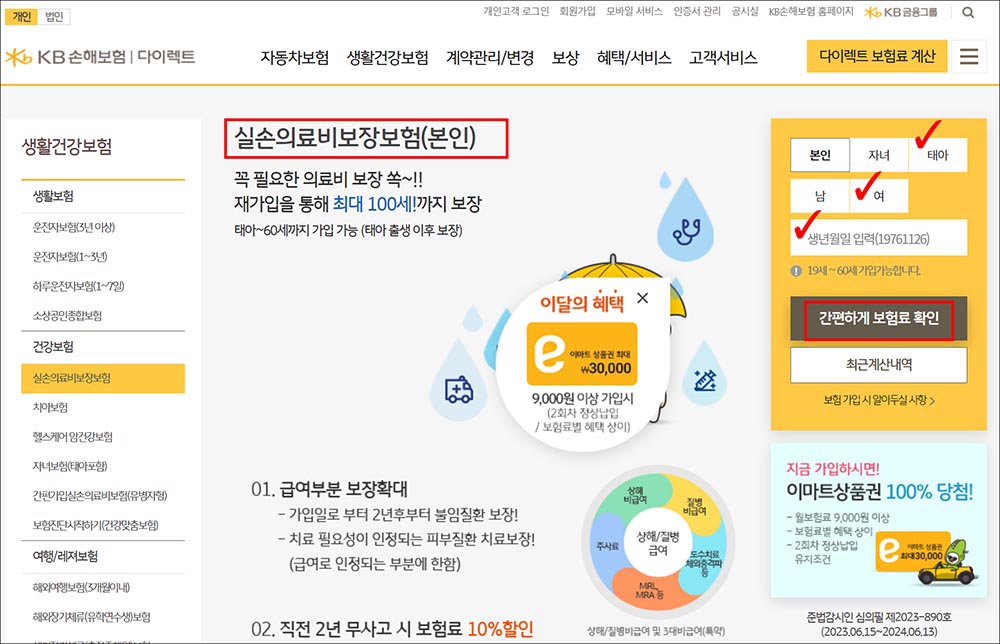Select 보험진단시작하기(건강맞춤보험) in sidebar
The width and height of the screenshot is (1000, 644).
[x=96, y=525]
